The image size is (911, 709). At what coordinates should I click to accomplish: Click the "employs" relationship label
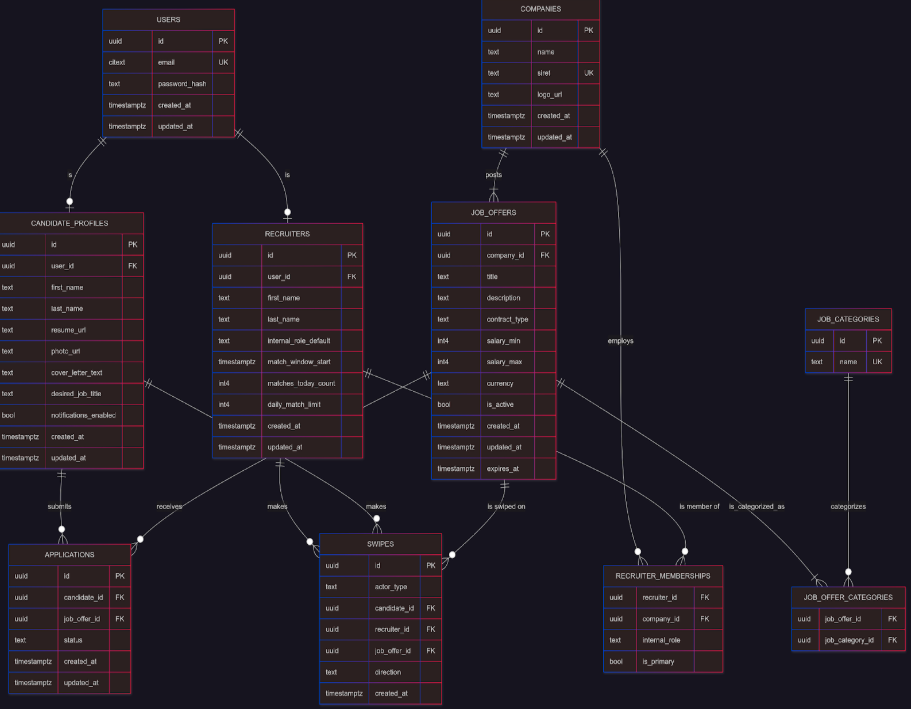tap(620, 341)
